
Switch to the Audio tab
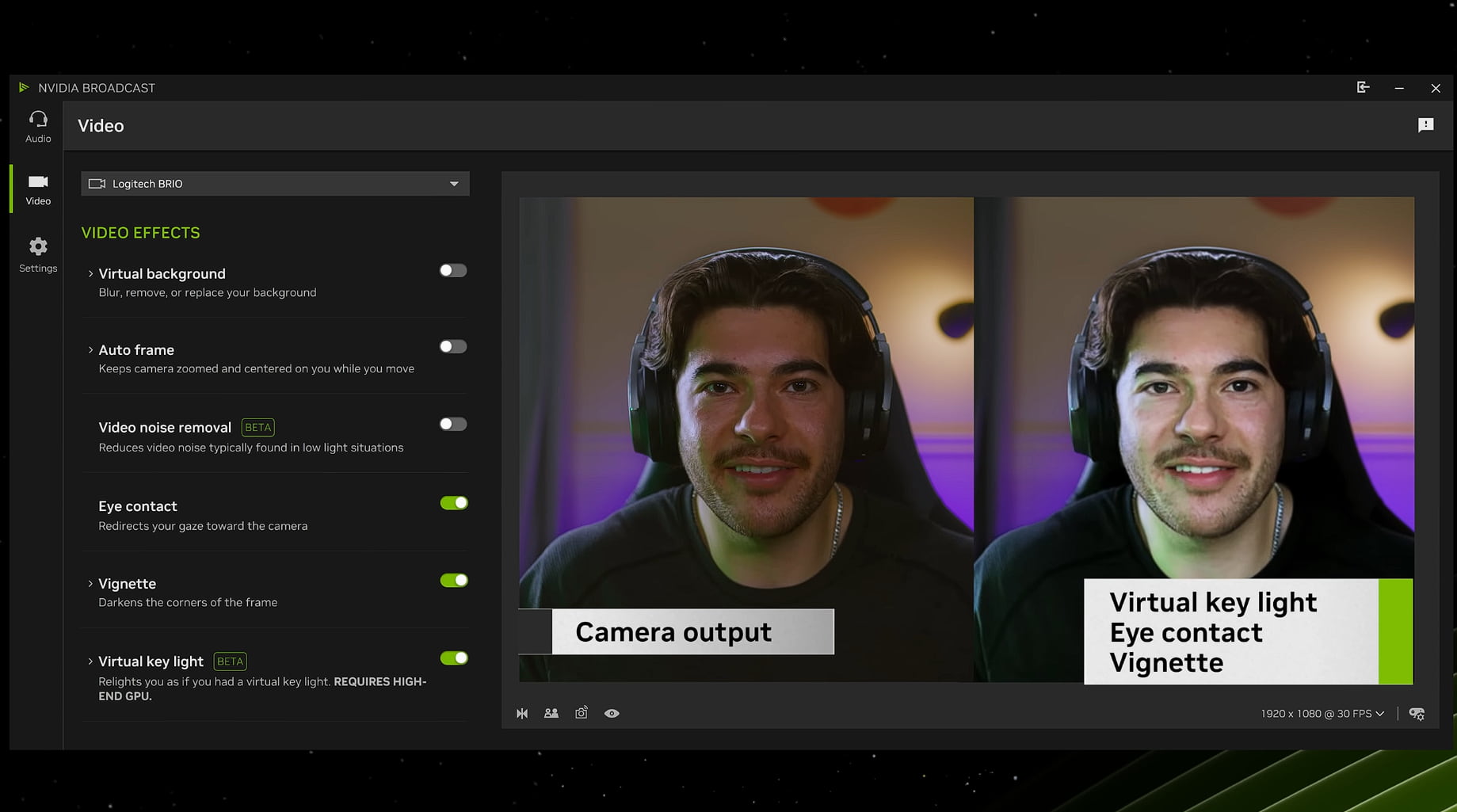click(x=38, y=127)
